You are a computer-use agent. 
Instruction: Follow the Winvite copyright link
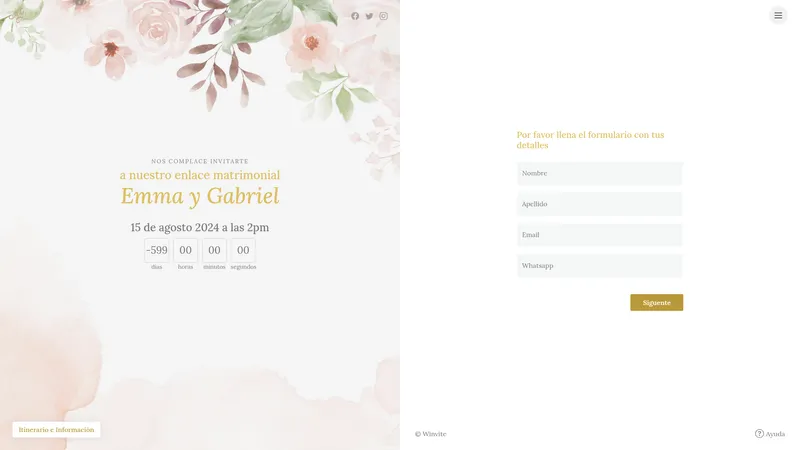click(x=431, y=434)
